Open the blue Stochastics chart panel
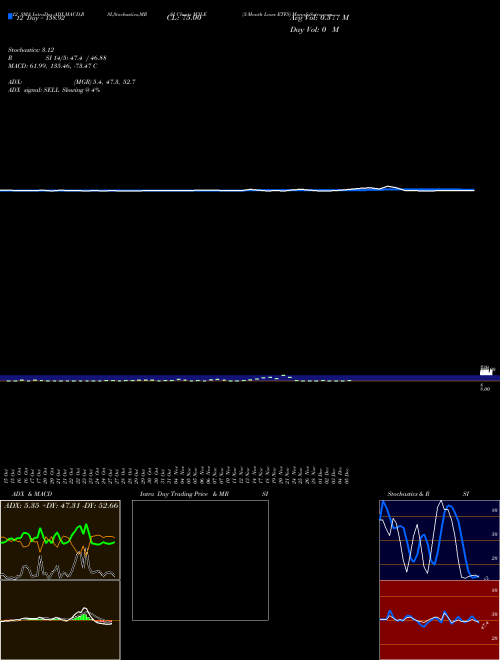This screenshot has height=660, width=500. click(439, 540)
